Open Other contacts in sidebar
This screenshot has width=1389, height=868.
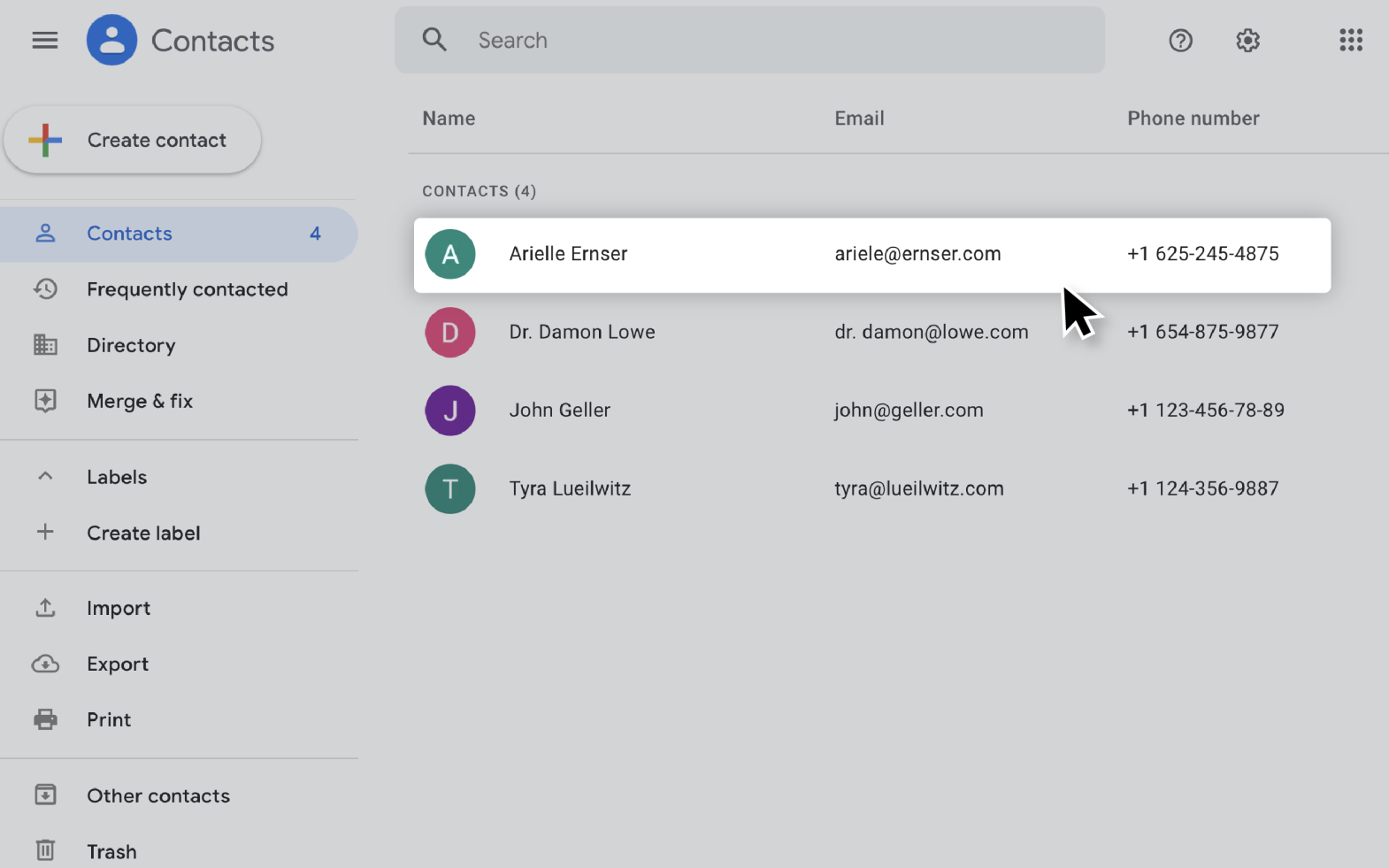(157, 795)
